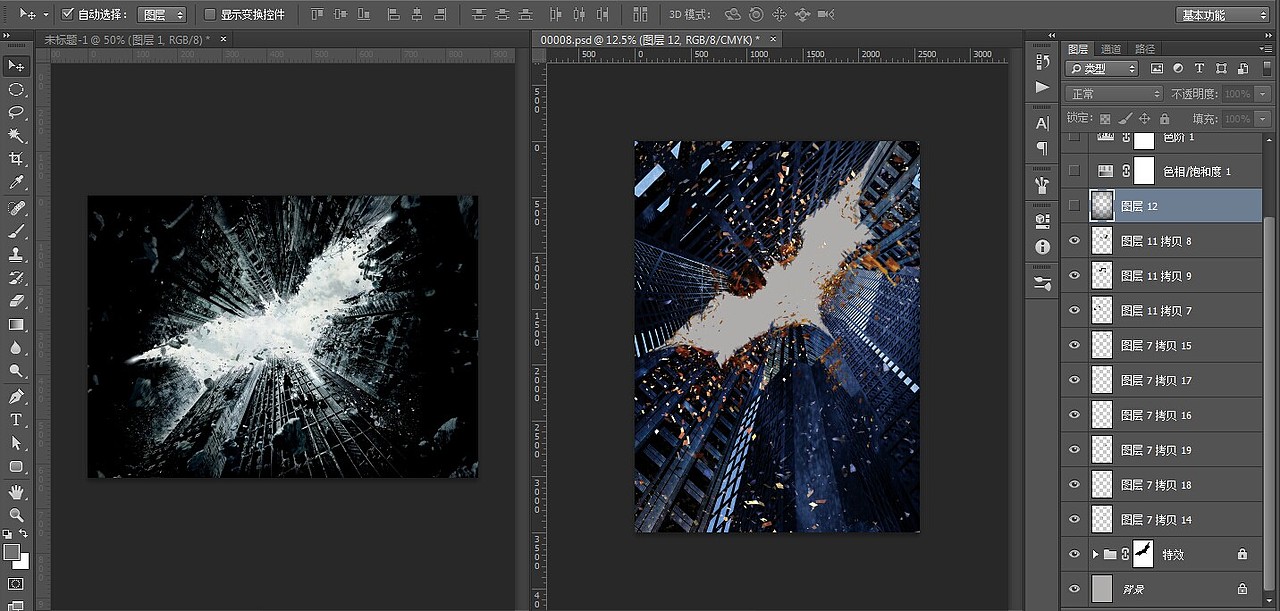Select the Crop tool

coord(16,159)
